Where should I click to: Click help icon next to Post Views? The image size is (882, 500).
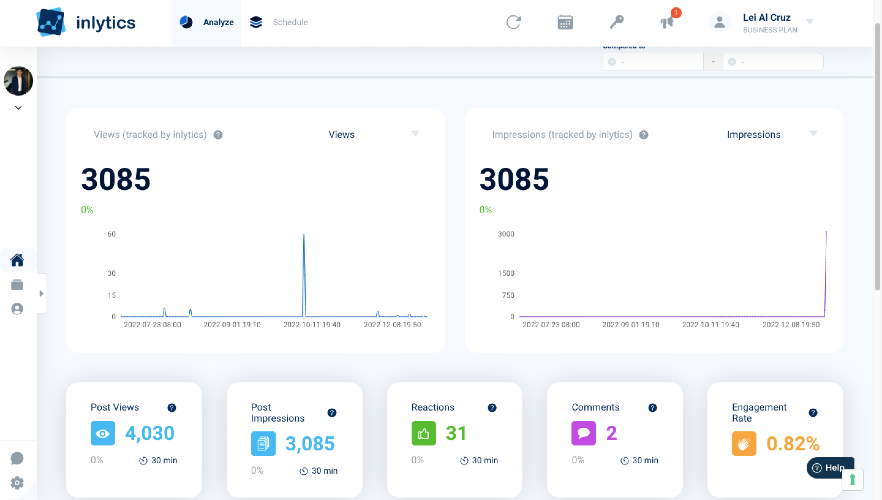(x=172, y=408)
